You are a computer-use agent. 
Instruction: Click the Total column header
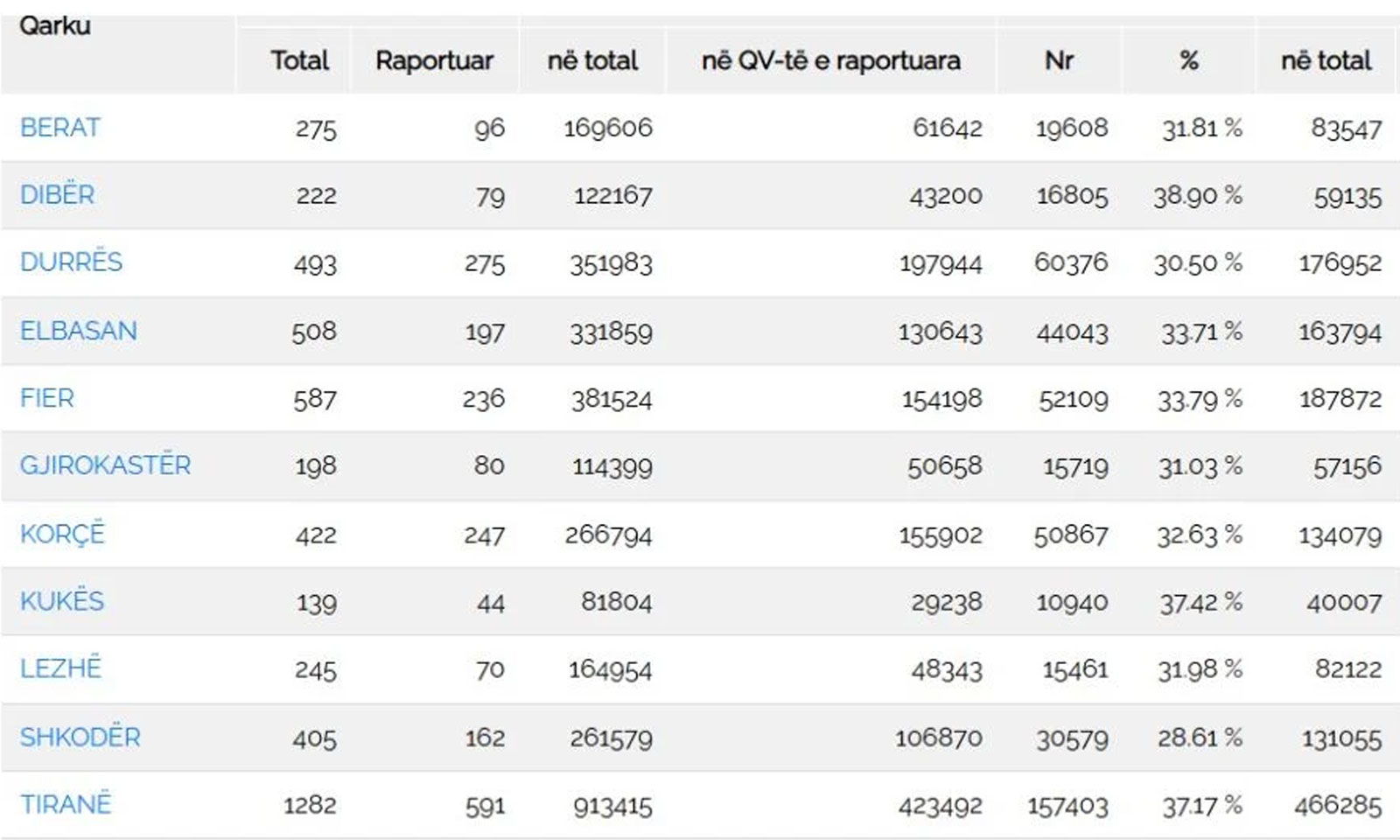coord(300,60)
